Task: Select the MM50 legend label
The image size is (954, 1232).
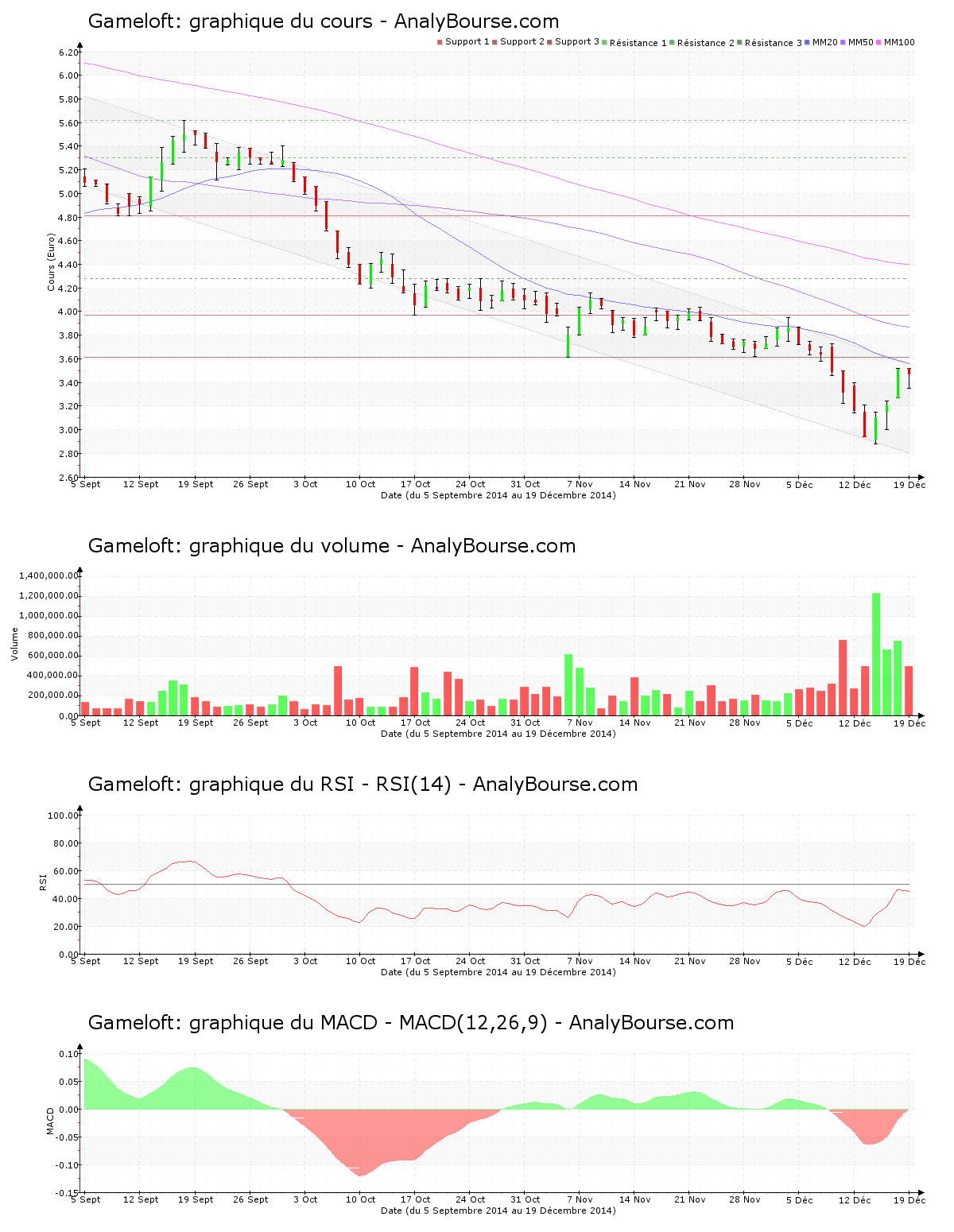Action: (861, 42)
